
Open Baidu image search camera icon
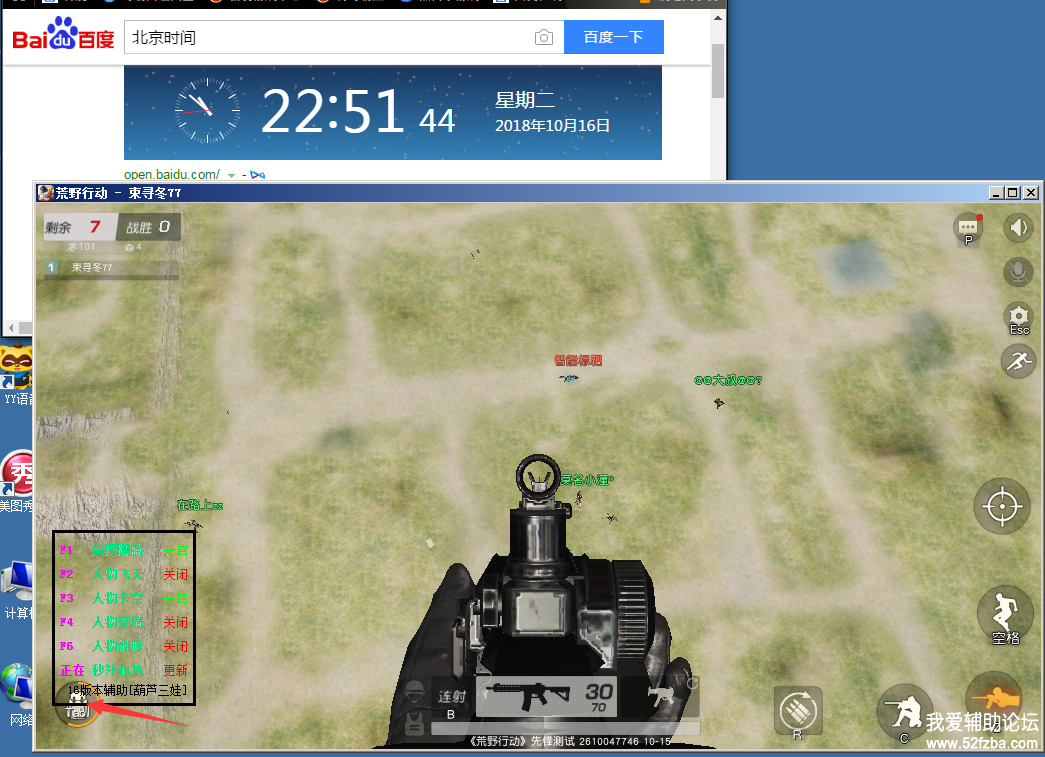point(544,37)
